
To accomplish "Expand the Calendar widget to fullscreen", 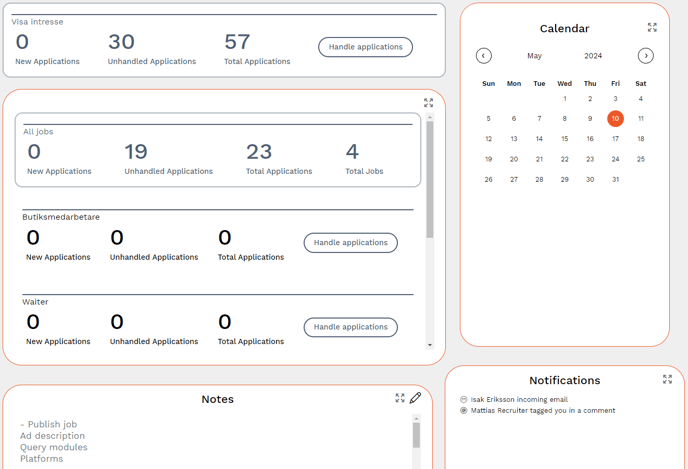I will coord(652,28).
